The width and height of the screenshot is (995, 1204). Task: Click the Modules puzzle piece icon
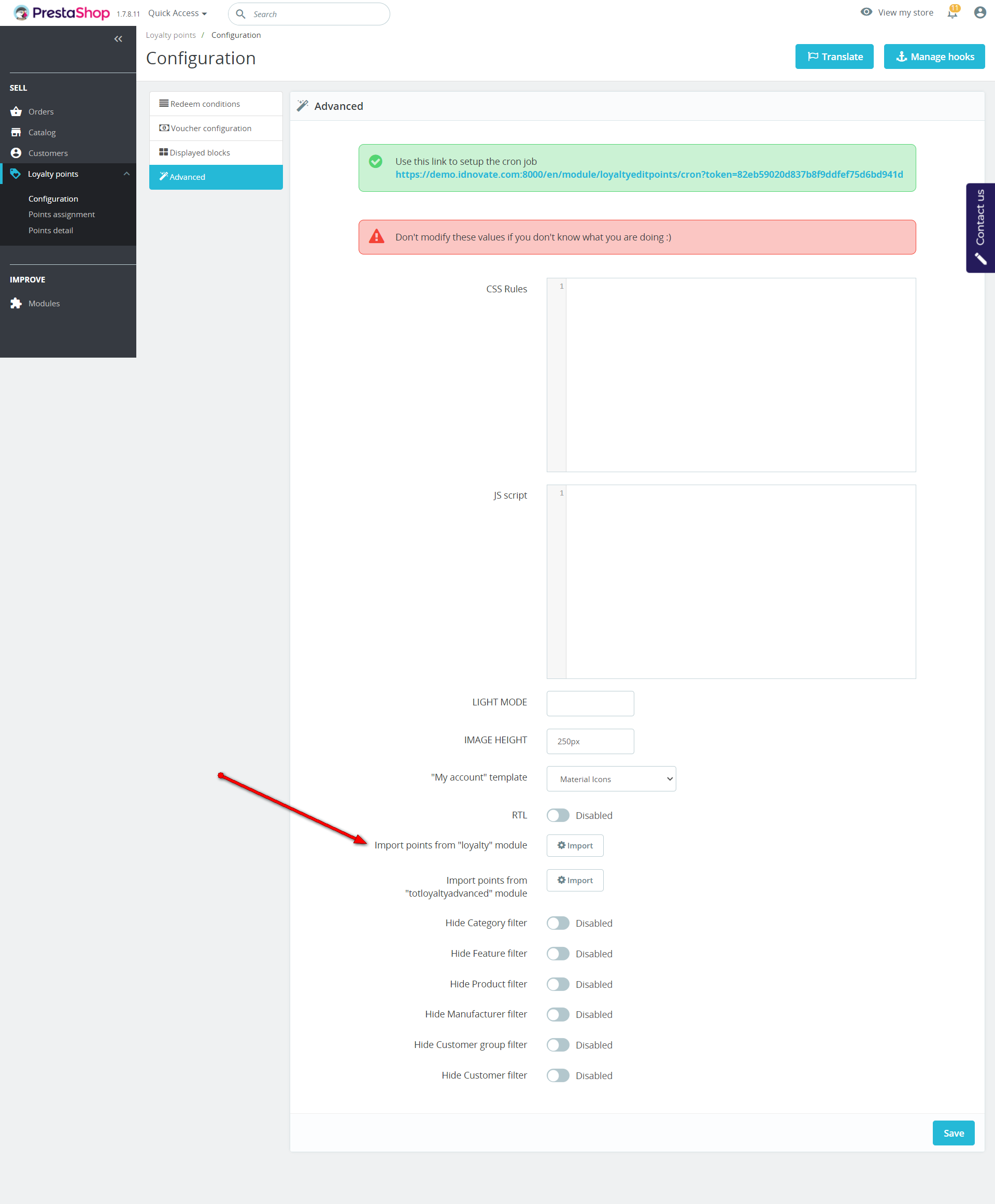pyautogui.click(x=16, y=303)
